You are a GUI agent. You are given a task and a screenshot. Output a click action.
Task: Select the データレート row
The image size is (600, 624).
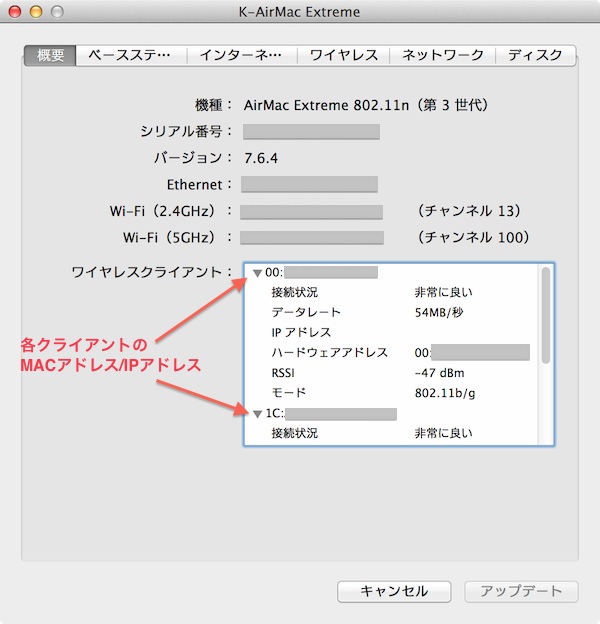(392, 312)
